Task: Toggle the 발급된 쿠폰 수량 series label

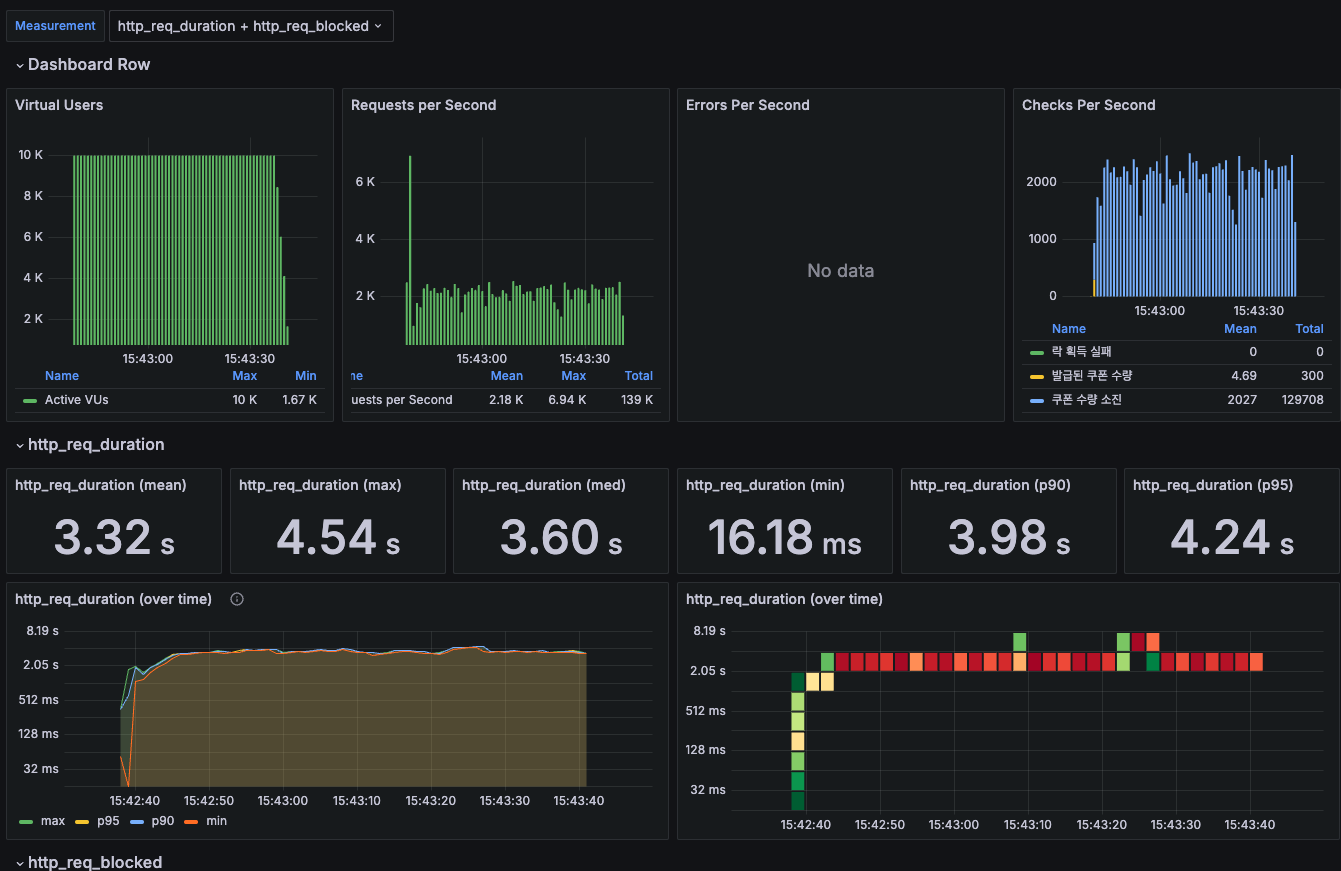Action: click(1092, 376)
